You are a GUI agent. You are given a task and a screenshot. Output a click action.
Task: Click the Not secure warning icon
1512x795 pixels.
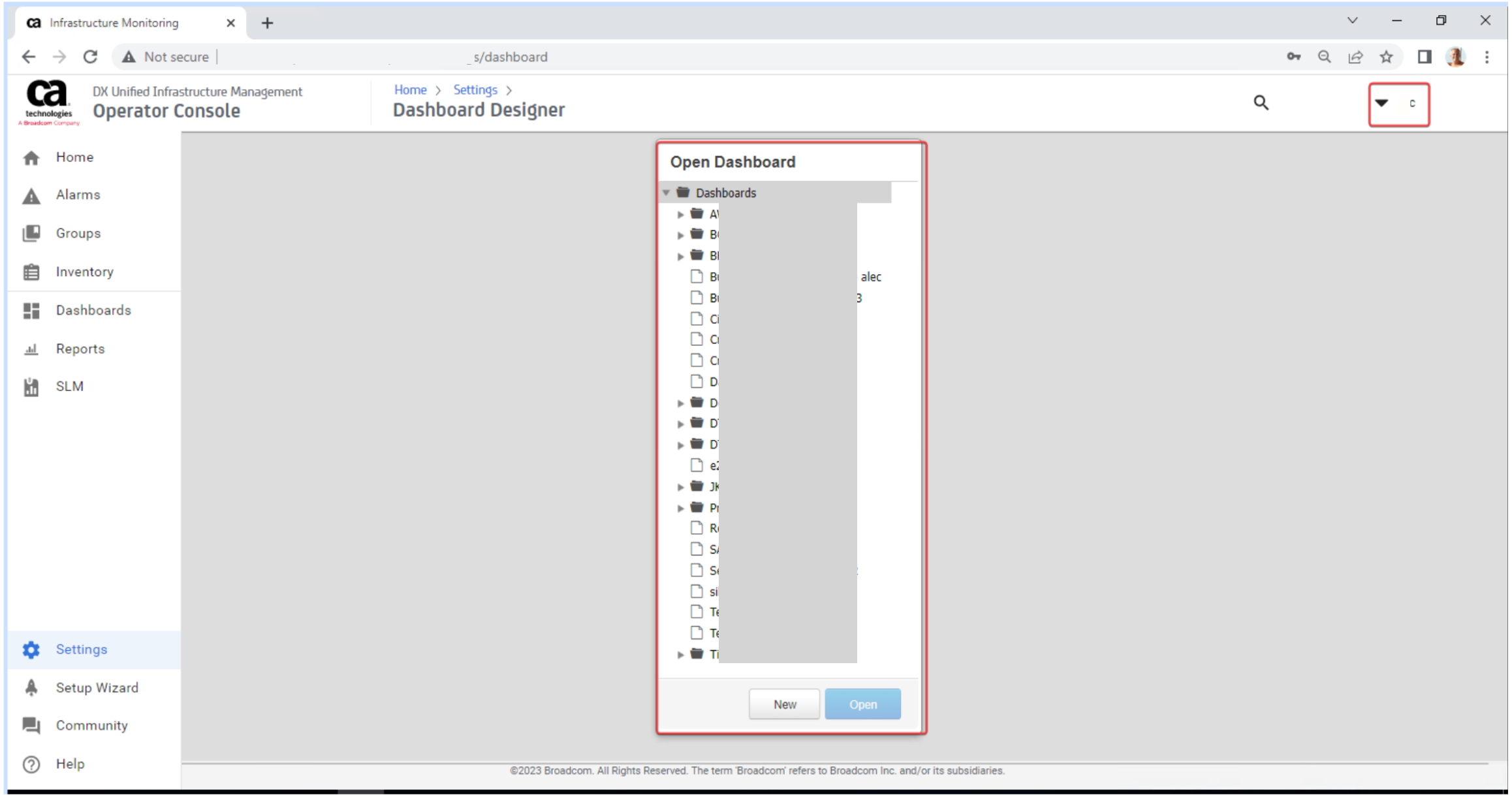[129, 57]
